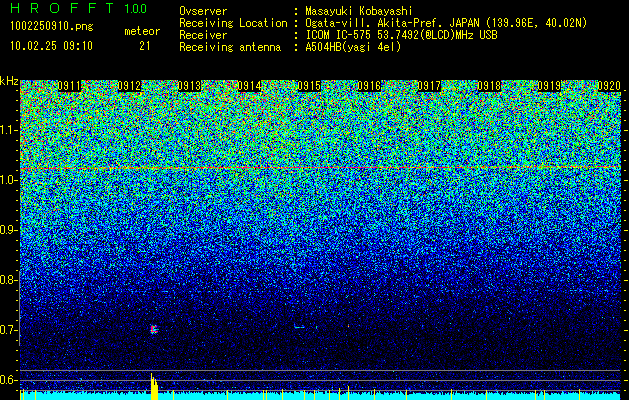
Task: Click the kHz axis unit label
Action: pos(9,81)
